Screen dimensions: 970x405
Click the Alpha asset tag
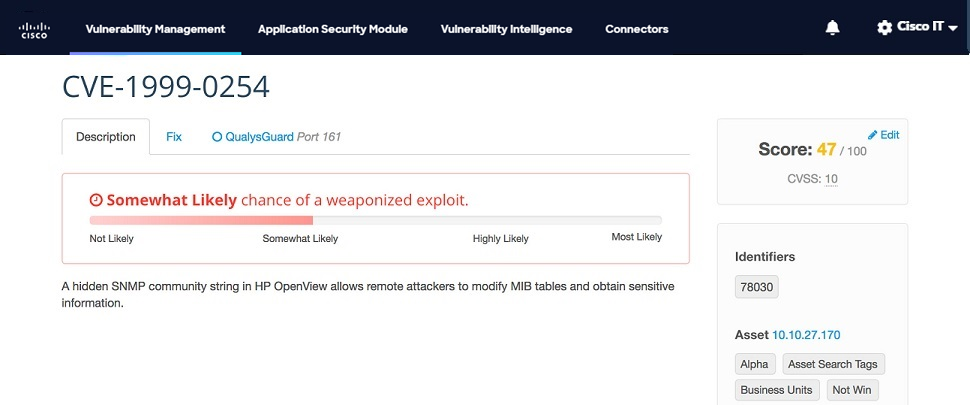[754, 364]
